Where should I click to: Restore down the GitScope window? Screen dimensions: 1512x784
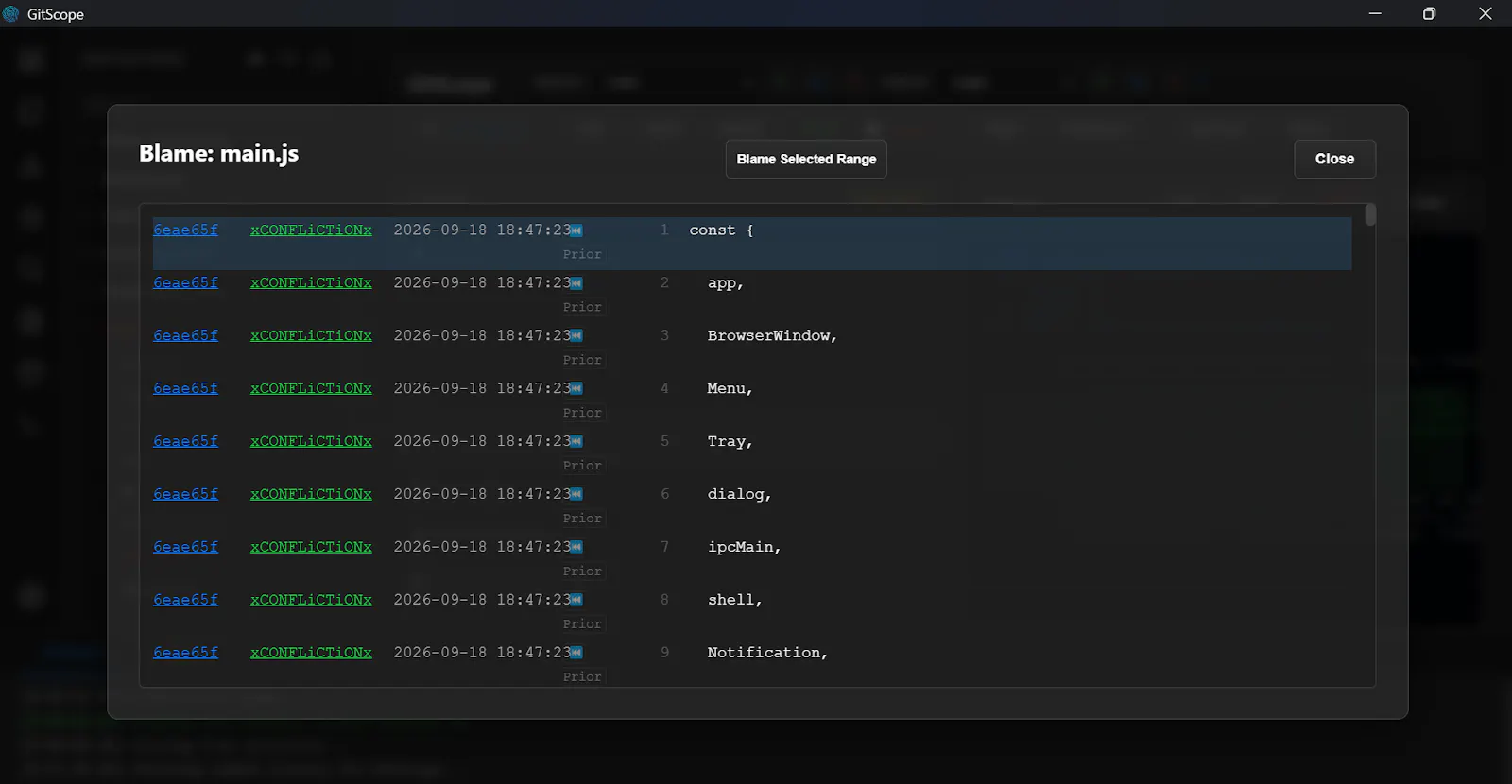coord(1429,13)
